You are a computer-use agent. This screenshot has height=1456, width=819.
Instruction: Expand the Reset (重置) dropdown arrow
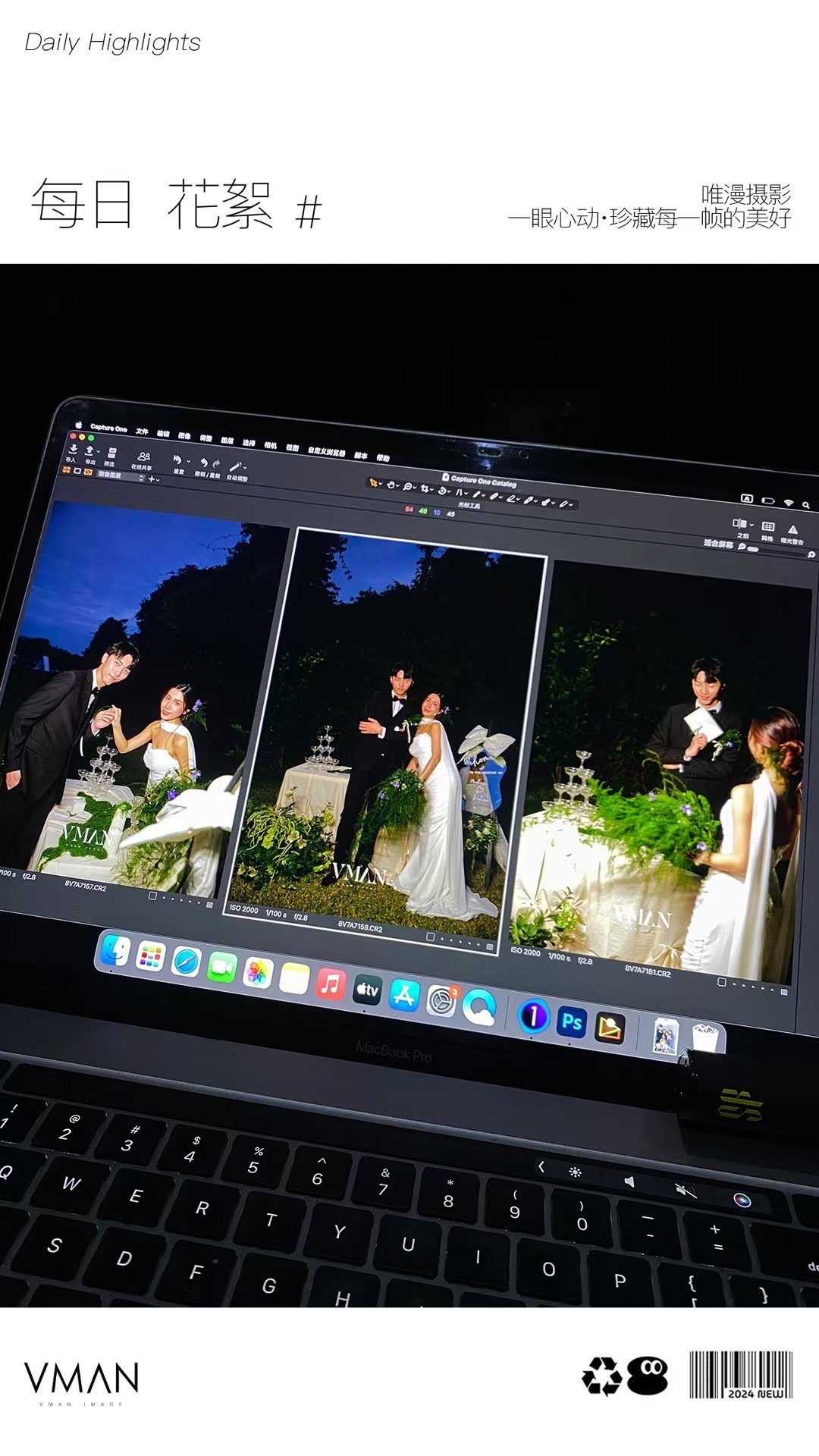188,461
